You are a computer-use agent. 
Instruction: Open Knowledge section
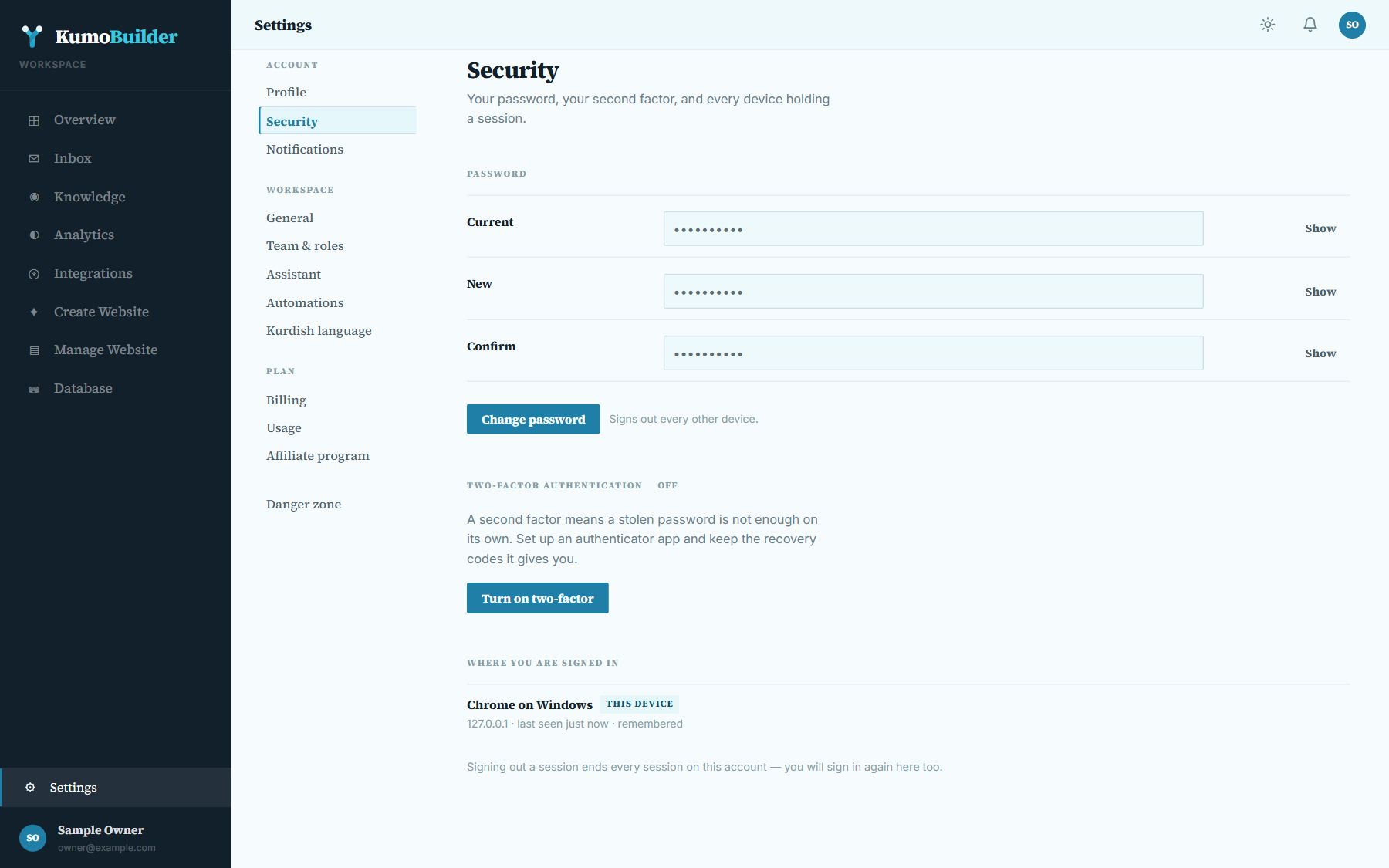click(x=116, y=198)
